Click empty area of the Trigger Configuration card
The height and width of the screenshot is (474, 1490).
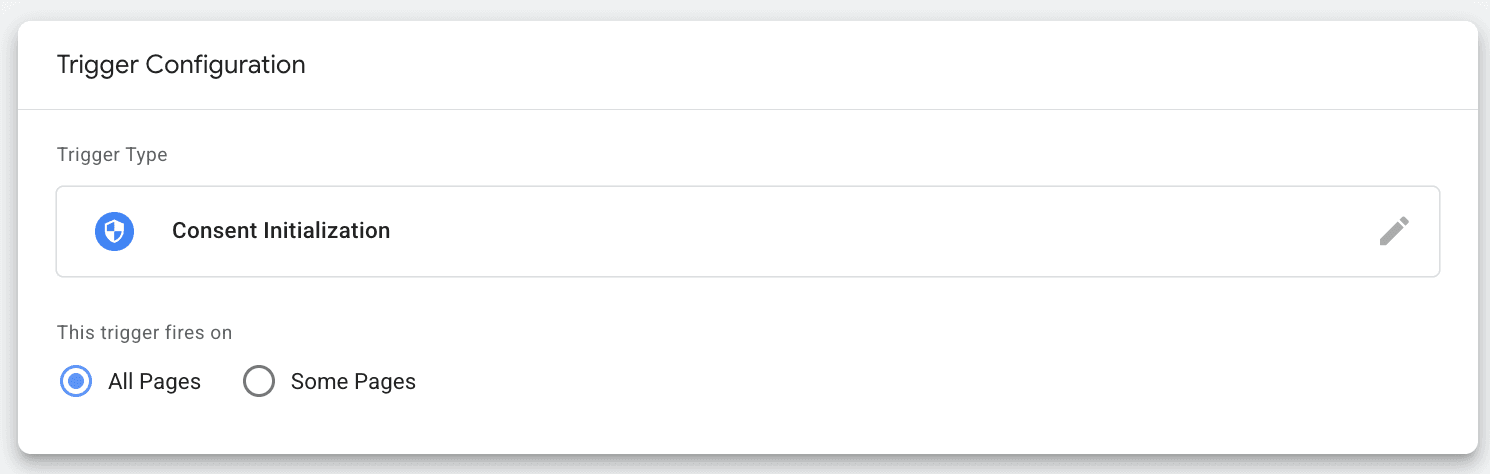[x=900, y=380]
